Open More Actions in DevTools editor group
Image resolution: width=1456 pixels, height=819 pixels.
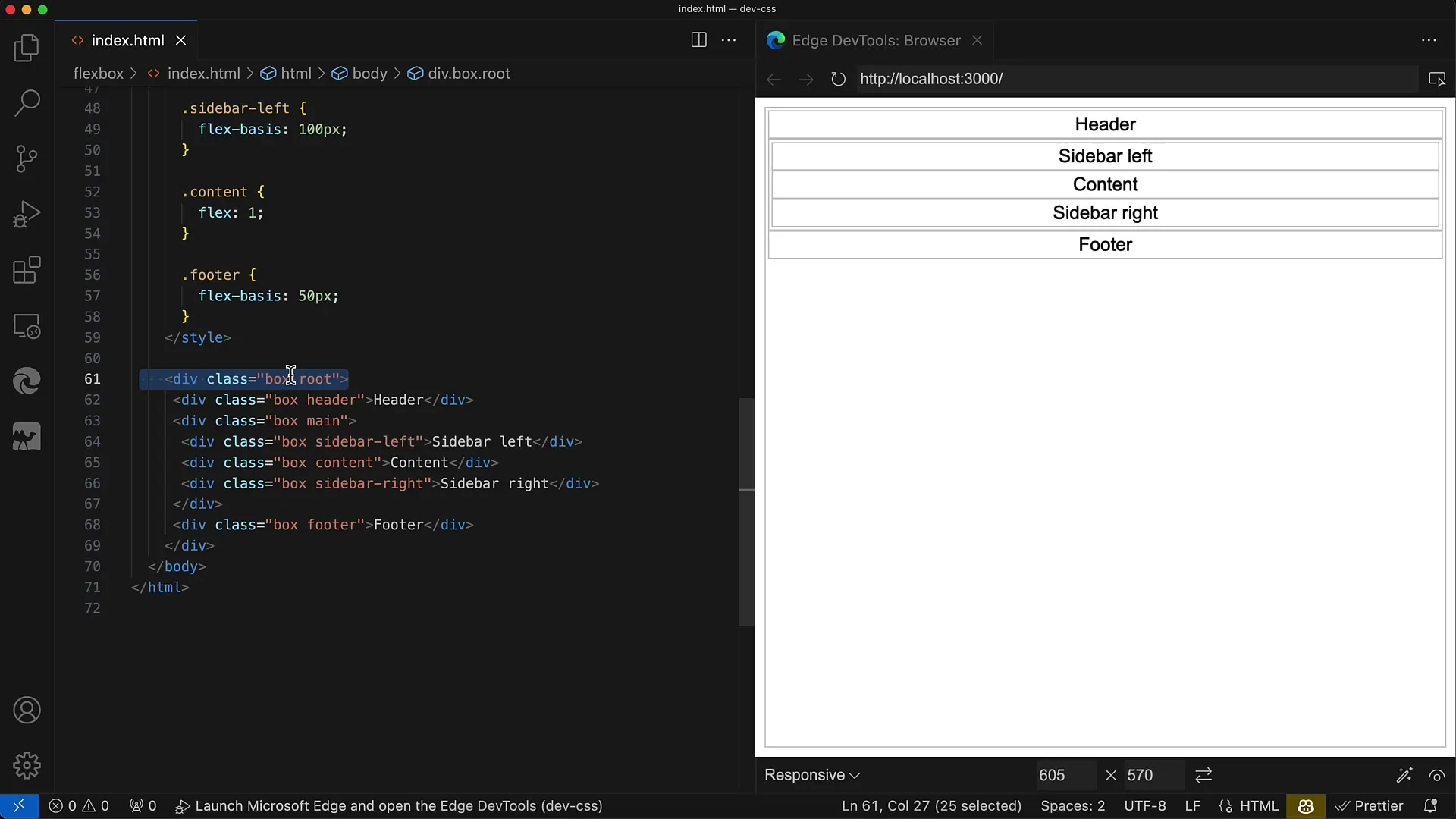coord(1429,40)
